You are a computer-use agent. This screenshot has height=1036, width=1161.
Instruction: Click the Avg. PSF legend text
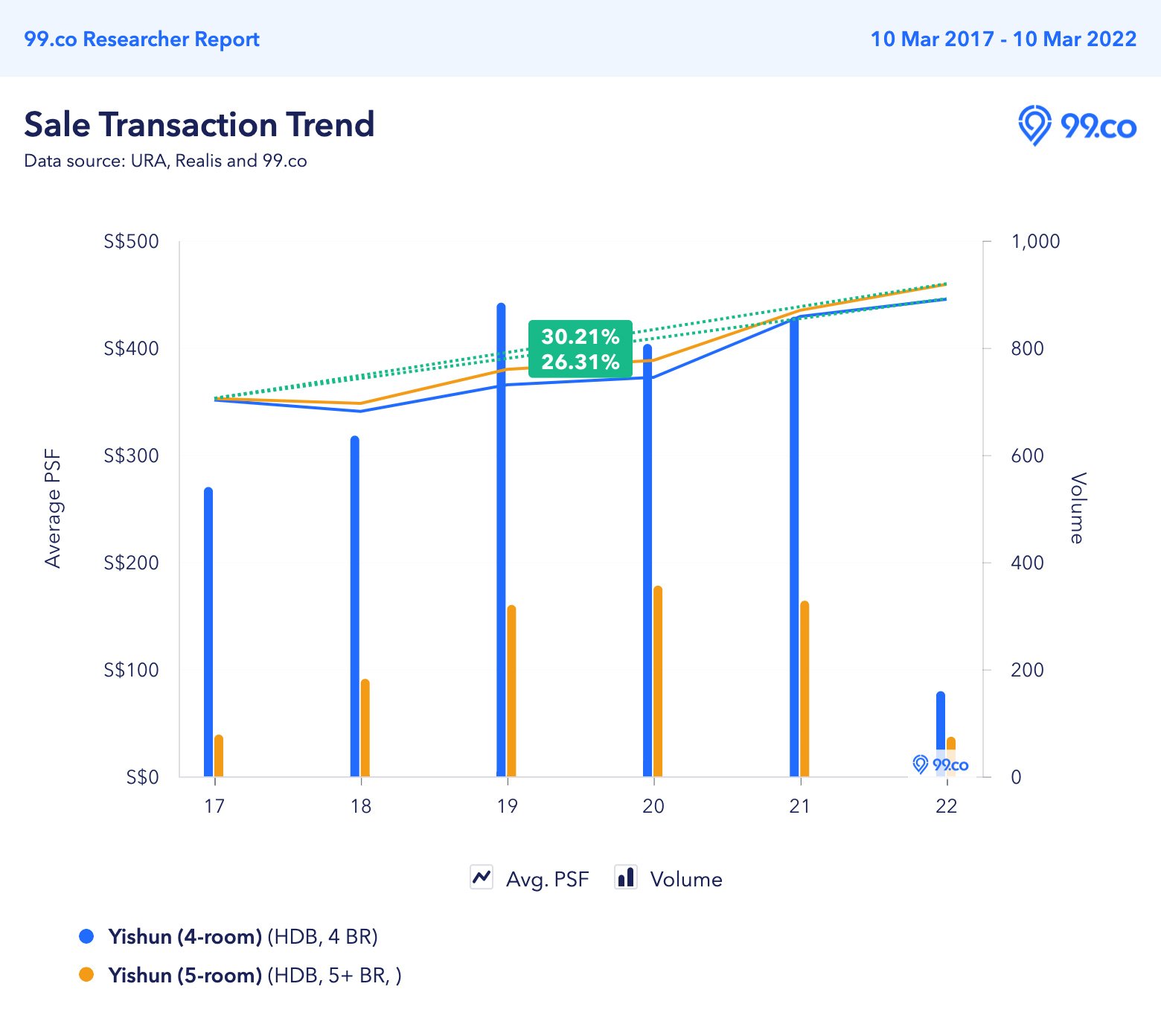click(547, 879)
